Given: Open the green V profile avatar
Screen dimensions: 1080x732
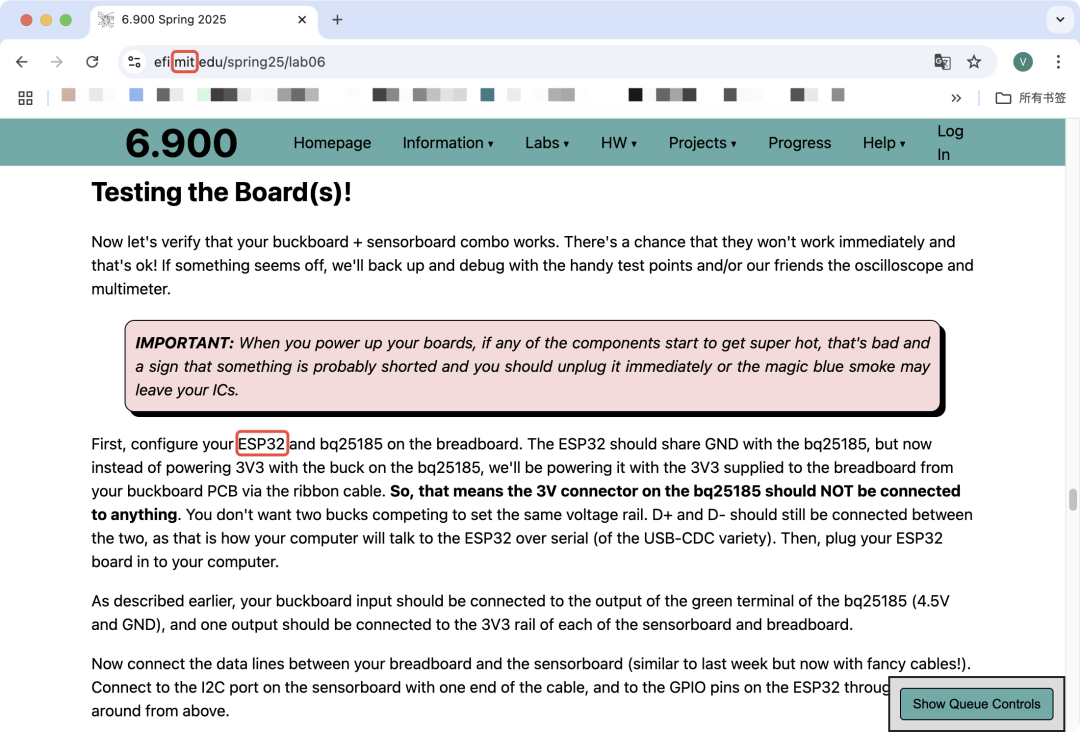Looking at the screenshot, I should (1023, 62).
